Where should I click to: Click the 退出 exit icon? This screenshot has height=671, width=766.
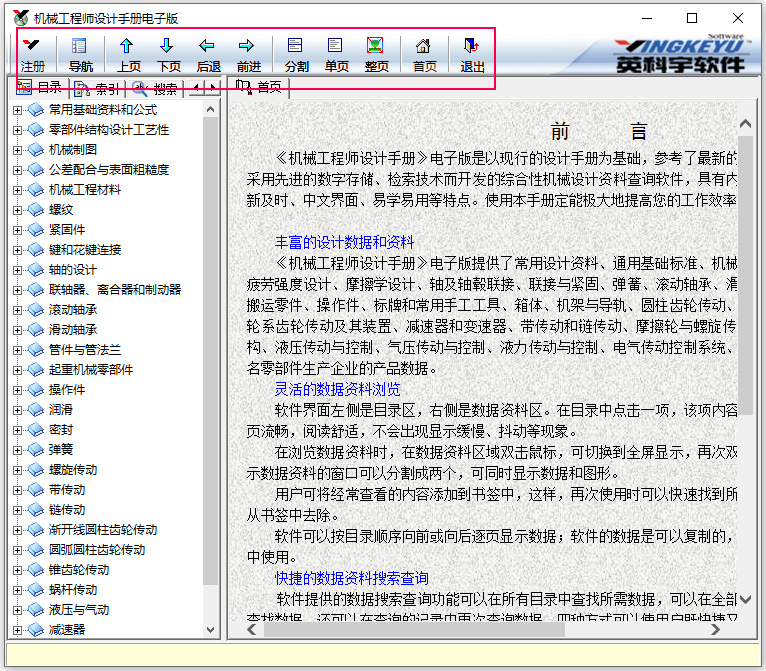click(x=472, y=55)
